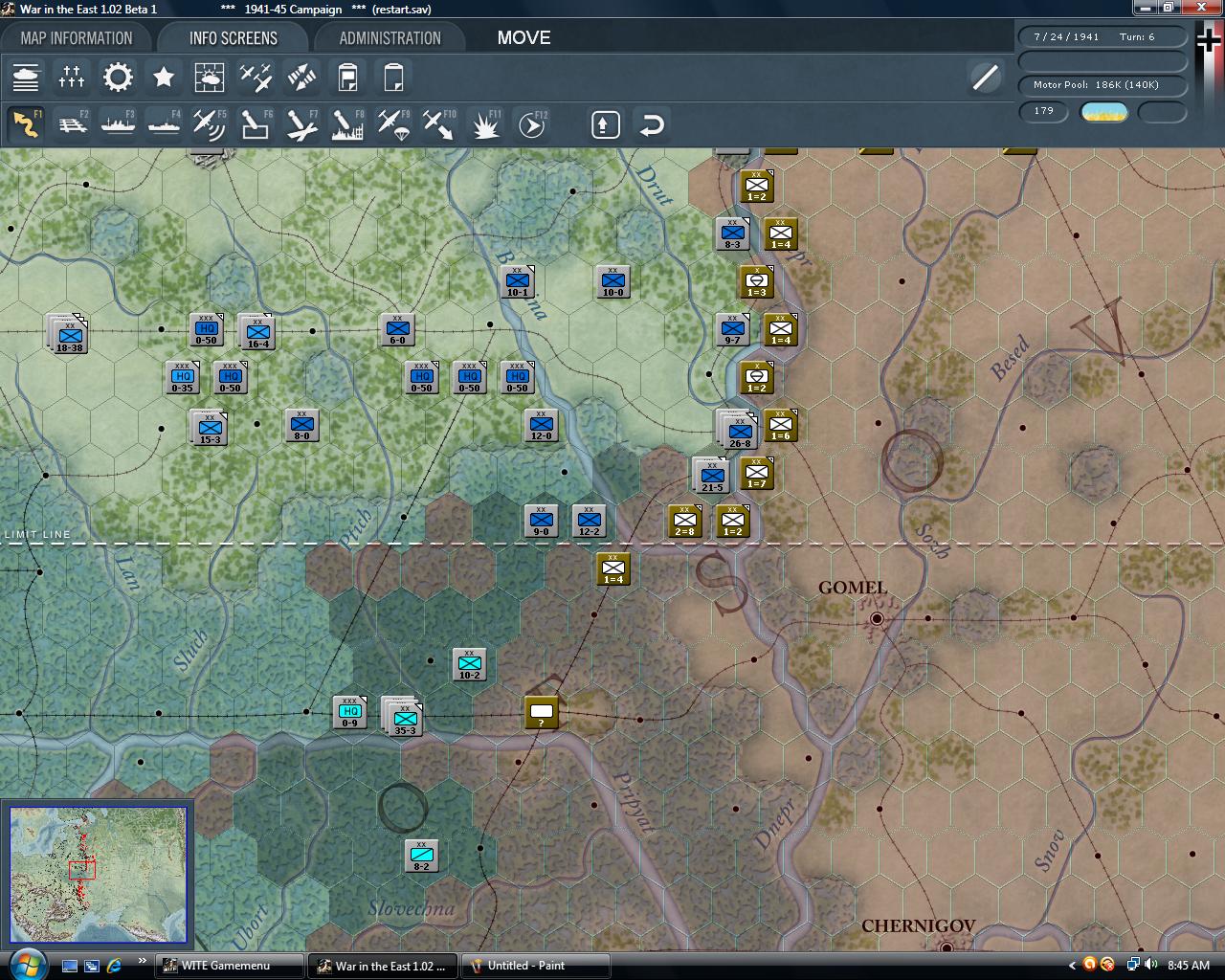This screenshot has width=1225, height=980.
Task: Open the losses screen with crosses icon
Action: coord(72,78)
